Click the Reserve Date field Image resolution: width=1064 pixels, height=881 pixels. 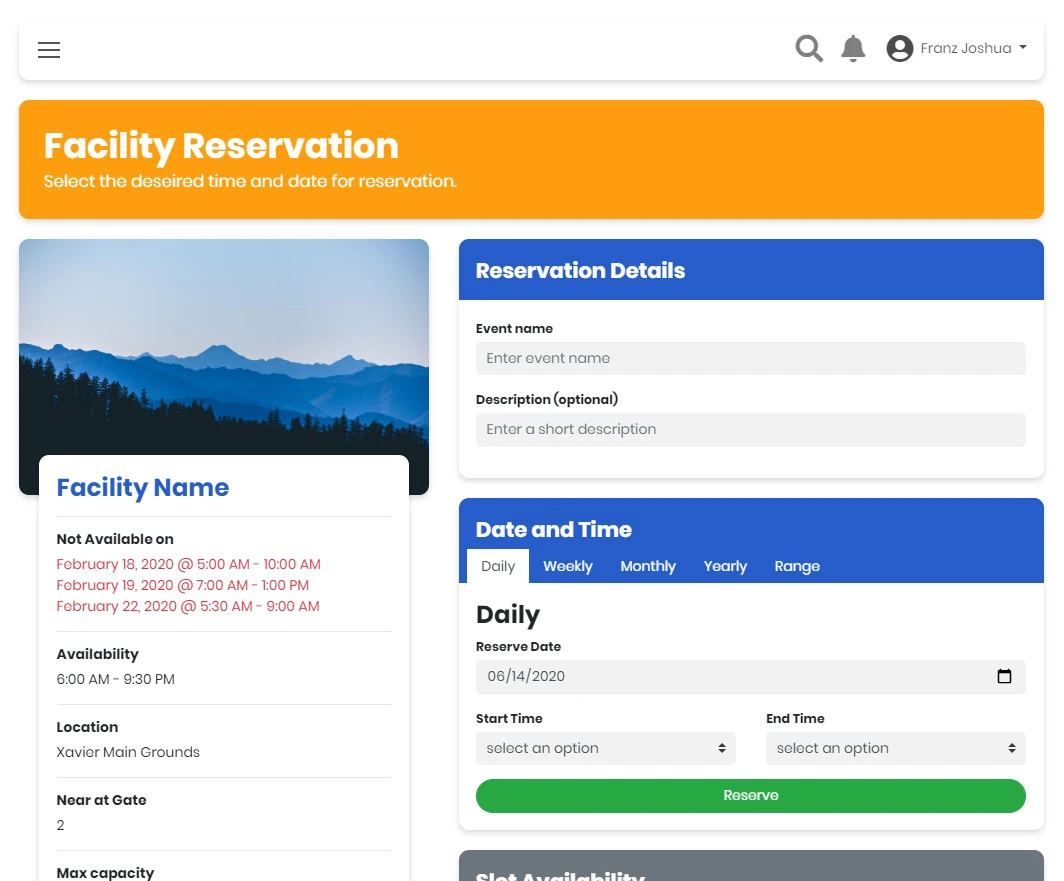(x=730, y=676)
